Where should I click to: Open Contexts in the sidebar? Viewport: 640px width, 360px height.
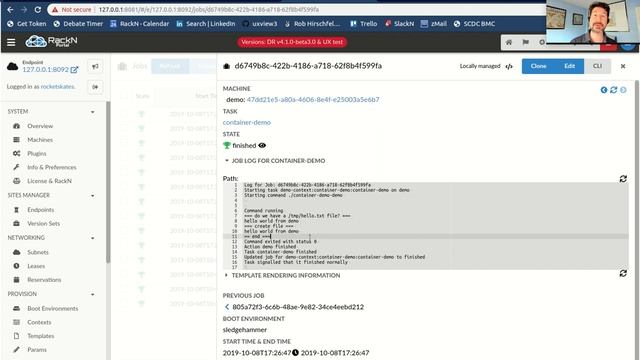pyautogui.click(x=39, y=322)
